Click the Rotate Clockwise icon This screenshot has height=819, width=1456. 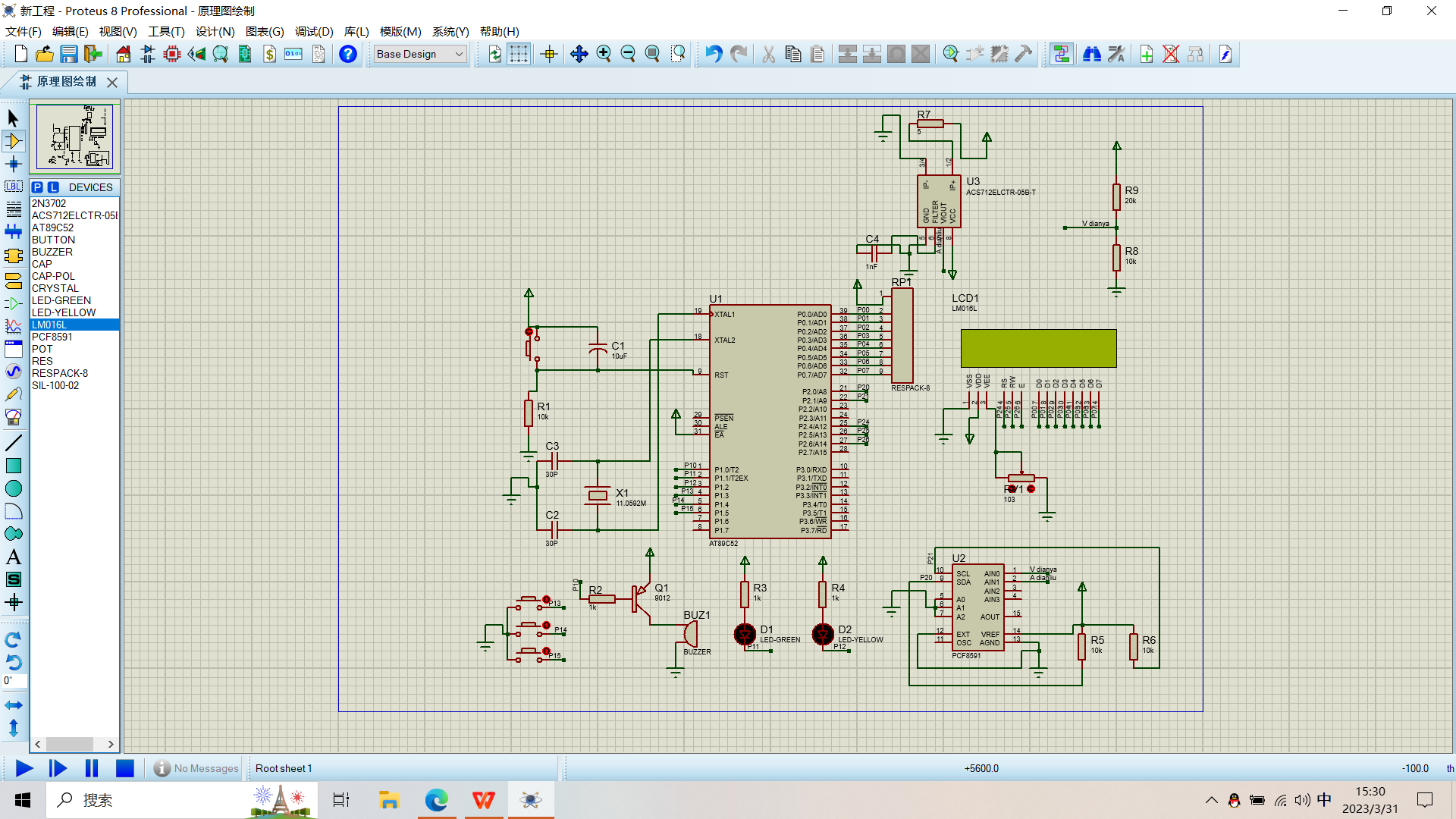pos(13,639)
